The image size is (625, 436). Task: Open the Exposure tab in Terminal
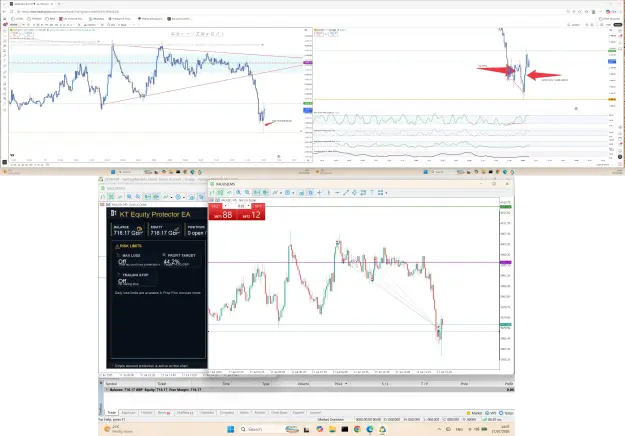128,412
